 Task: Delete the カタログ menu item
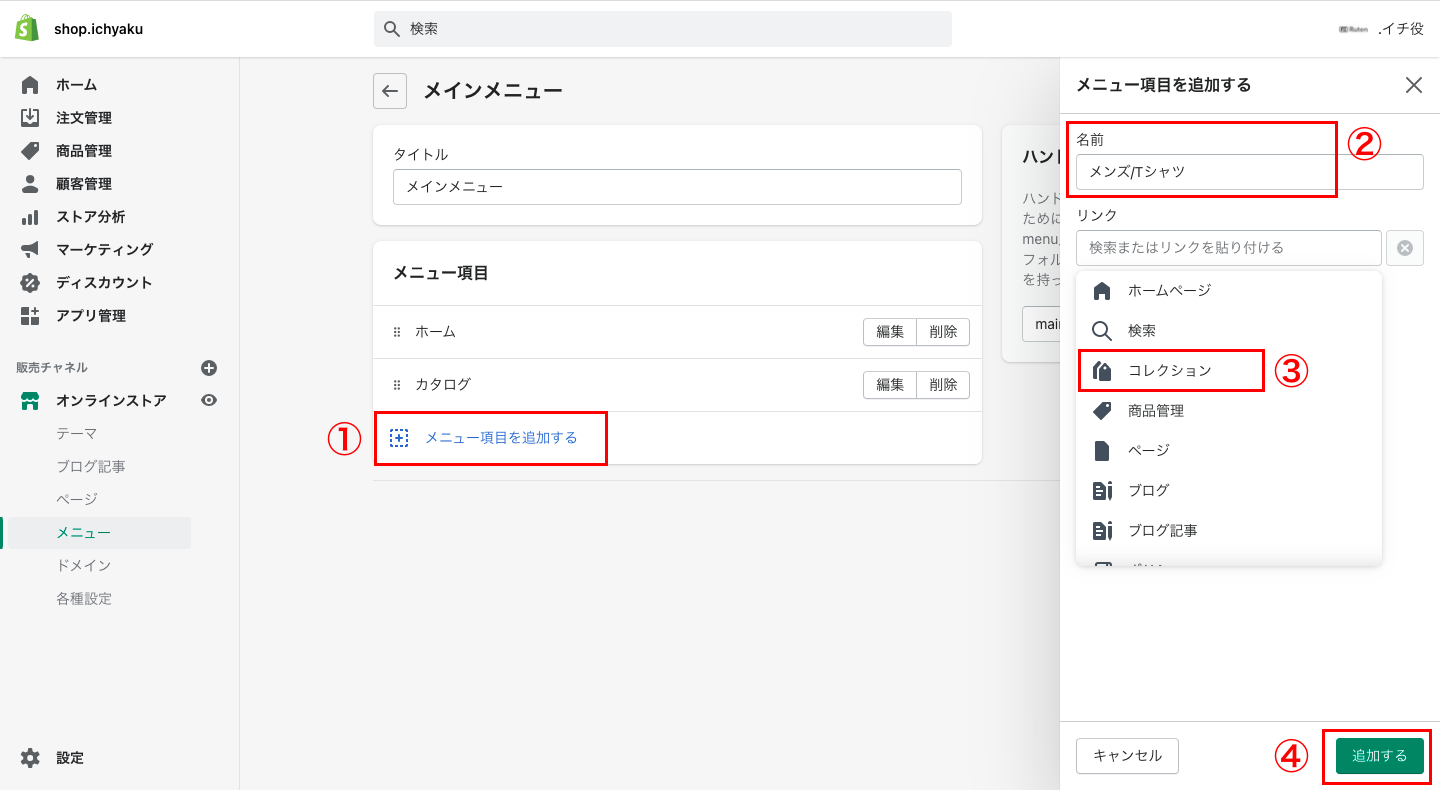(943, 385)
